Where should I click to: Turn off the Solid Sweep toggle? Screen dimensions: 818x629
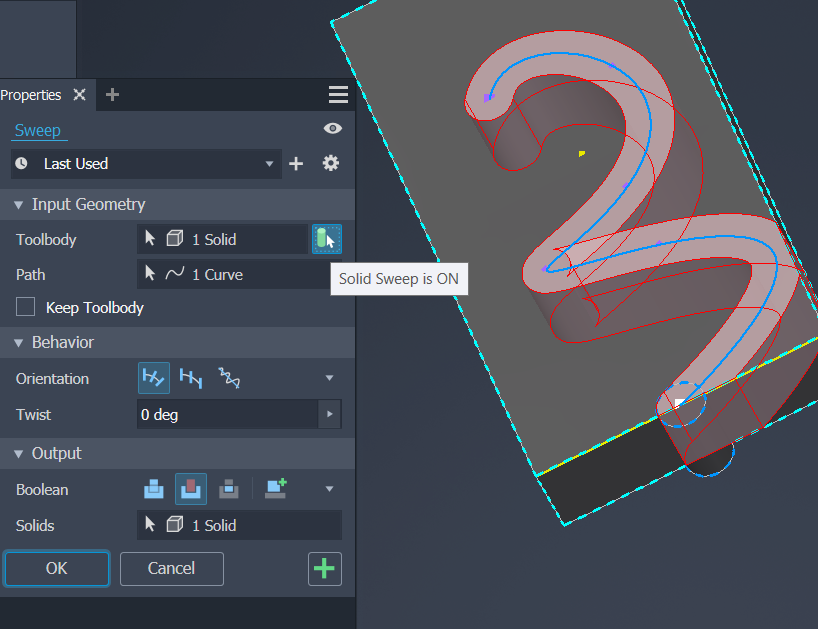(327, 238)
